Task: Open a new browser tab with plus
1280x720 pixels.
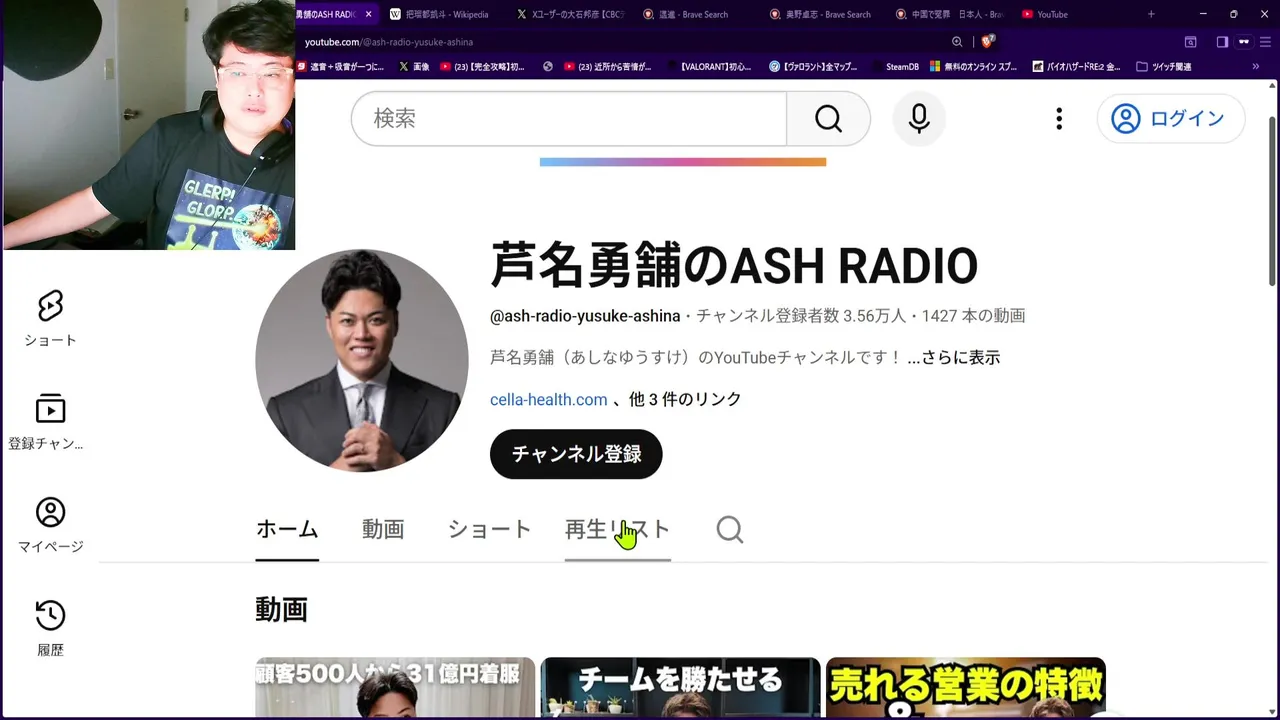Action: 1151,14
